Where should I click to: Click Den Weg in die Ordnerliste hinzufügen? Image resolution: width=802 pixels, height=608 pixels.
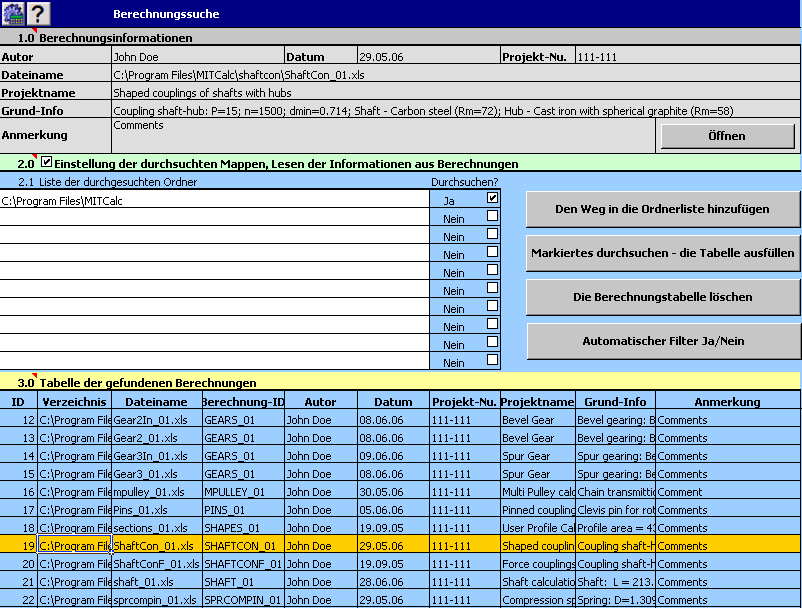coord(662,209)
